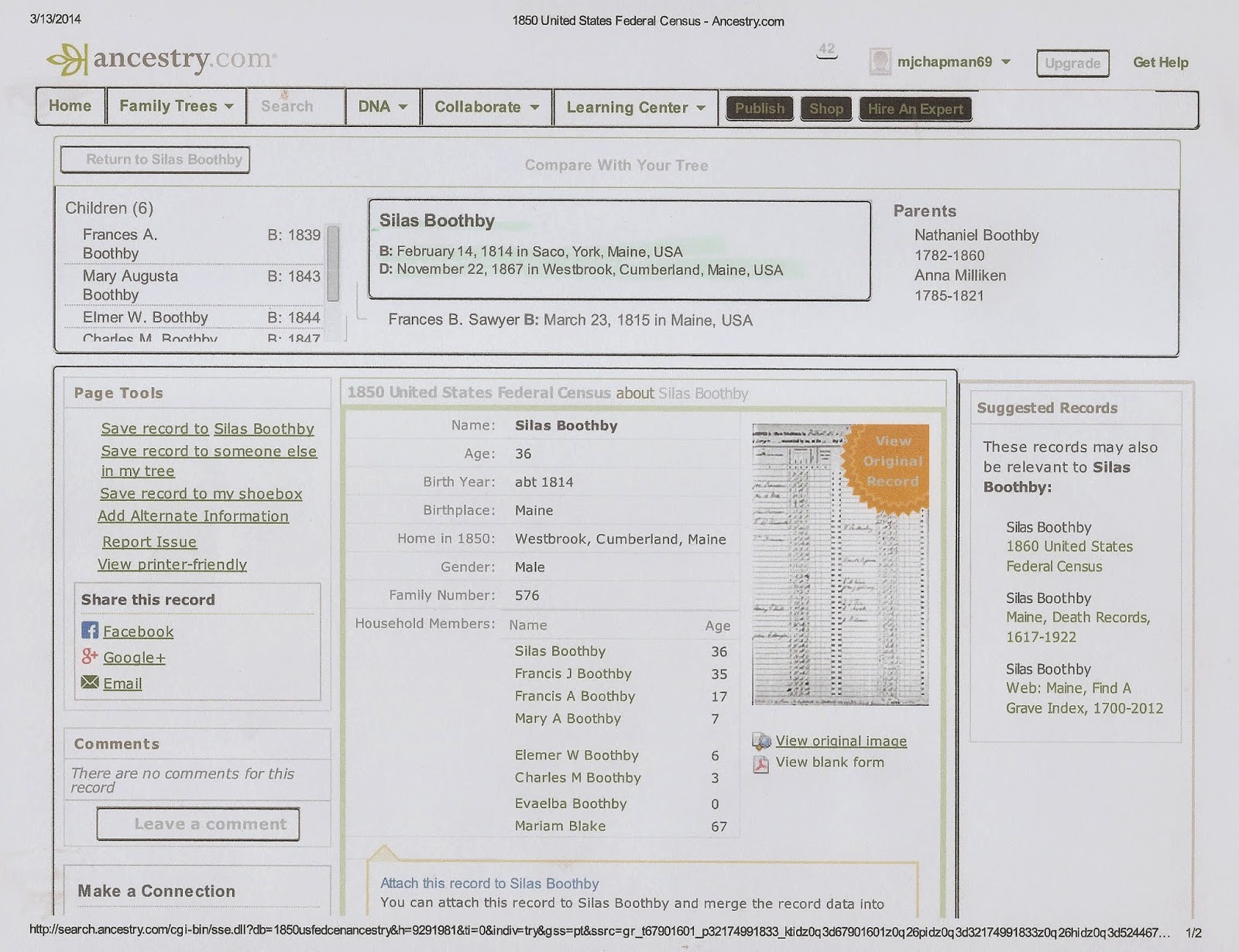Select household member Charles M Boothby
The image size is (1239, 952).
(578, 778)
